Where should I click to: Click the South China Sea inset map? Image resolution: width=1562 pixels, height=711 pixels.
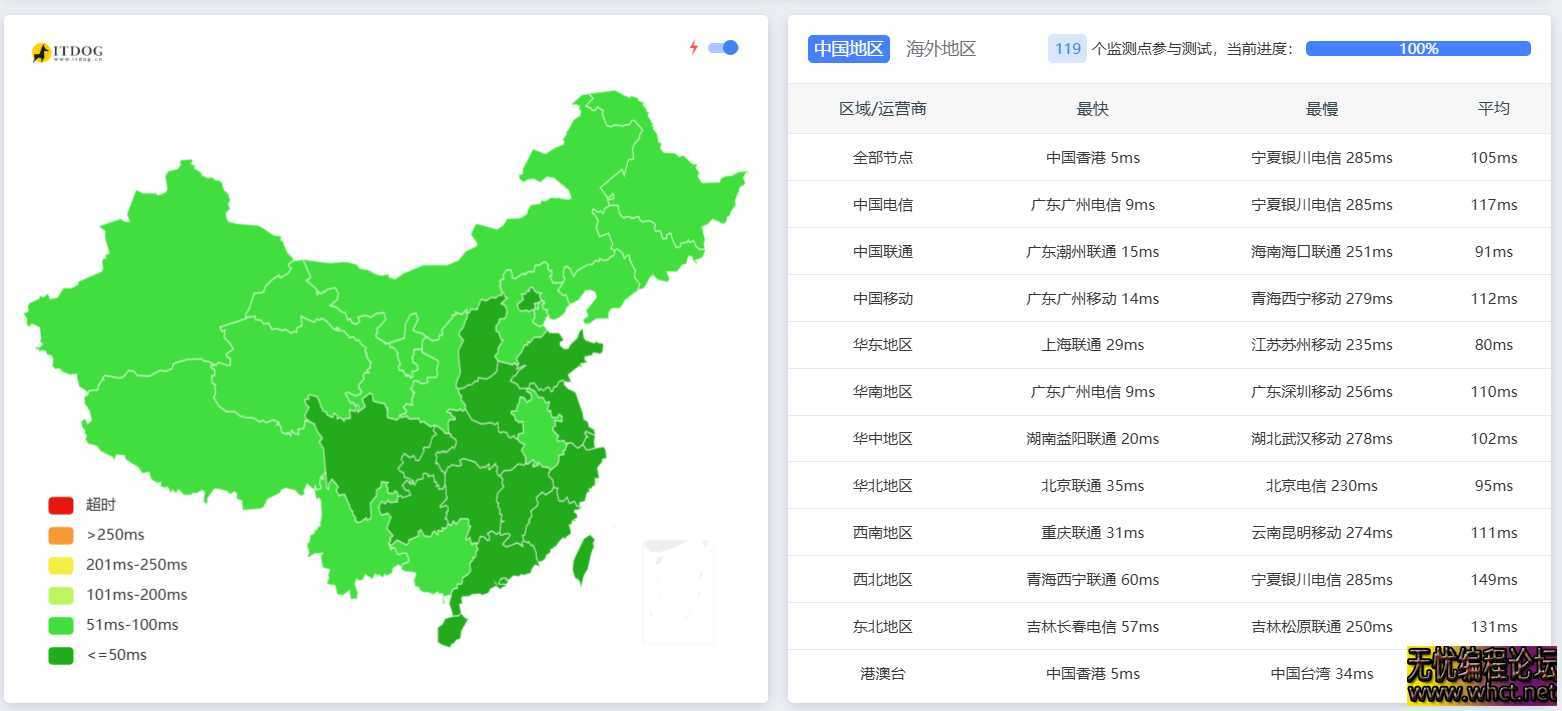click(678, 590)
